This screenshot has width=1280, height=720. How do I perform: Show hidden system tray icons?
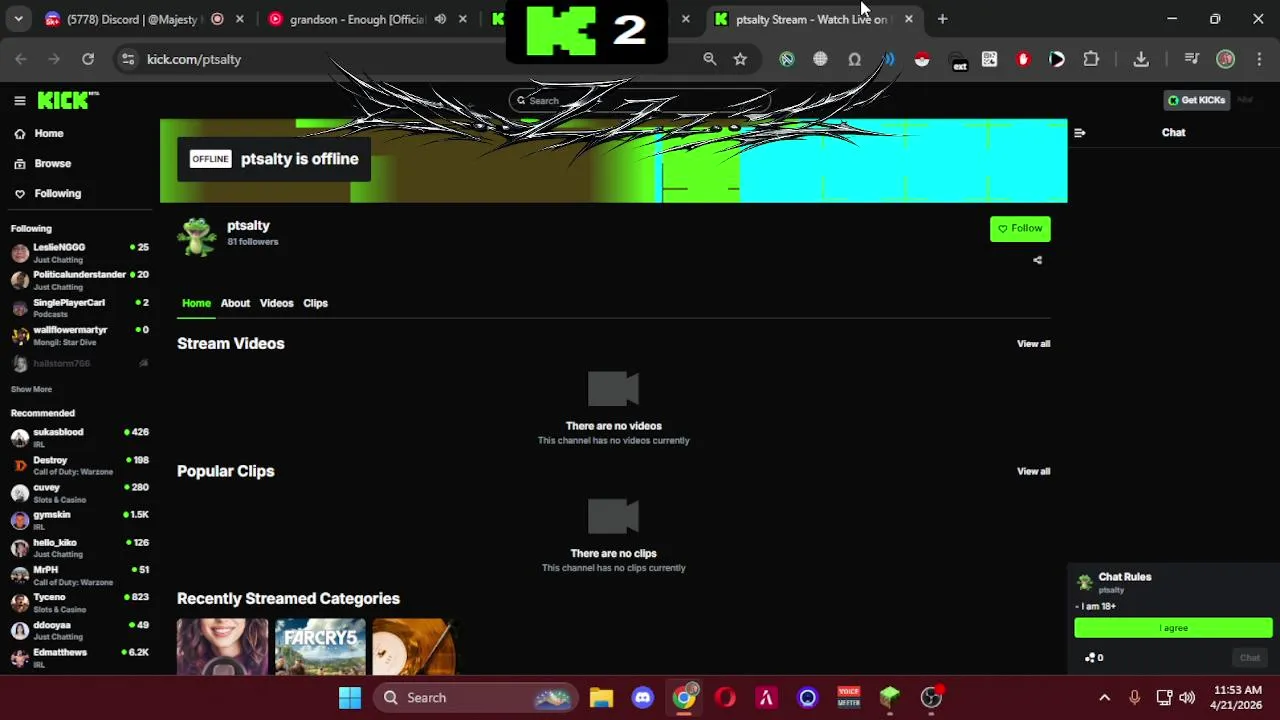coord(1104,698)
